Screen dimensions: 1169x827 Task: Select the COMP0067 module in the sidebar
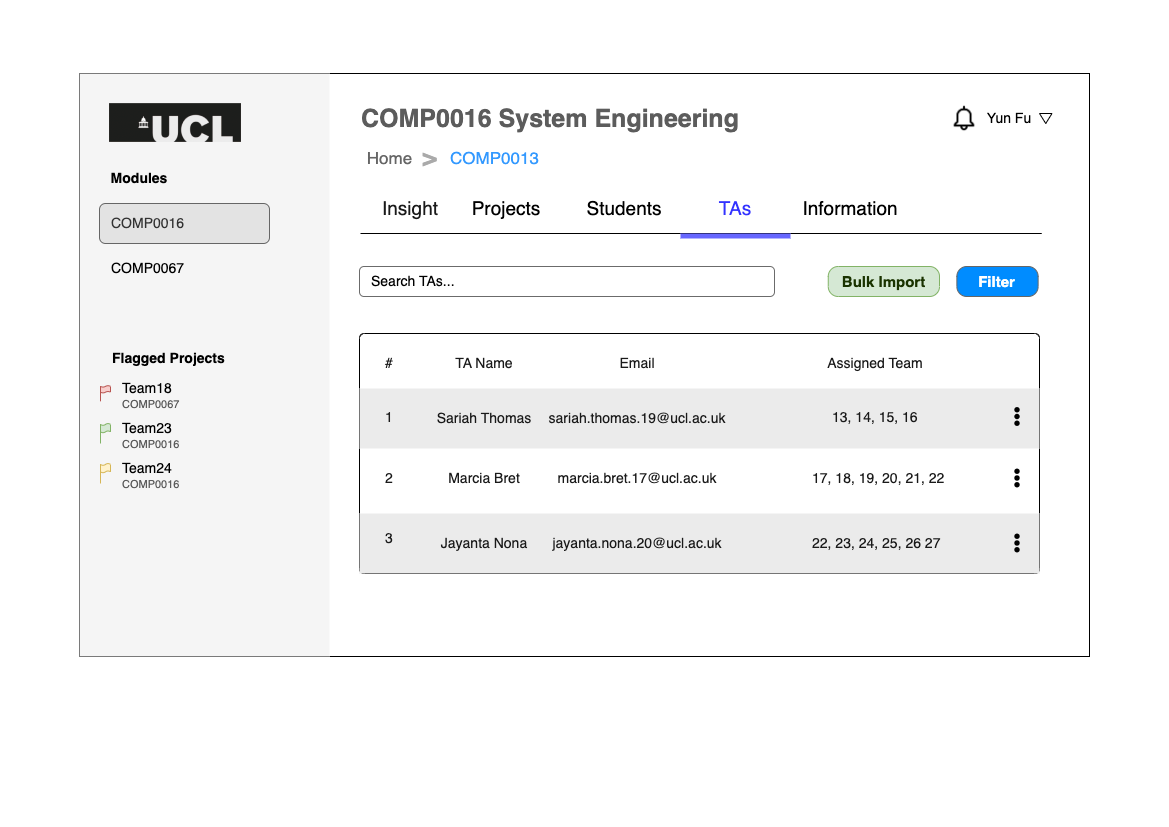[147, 268]
